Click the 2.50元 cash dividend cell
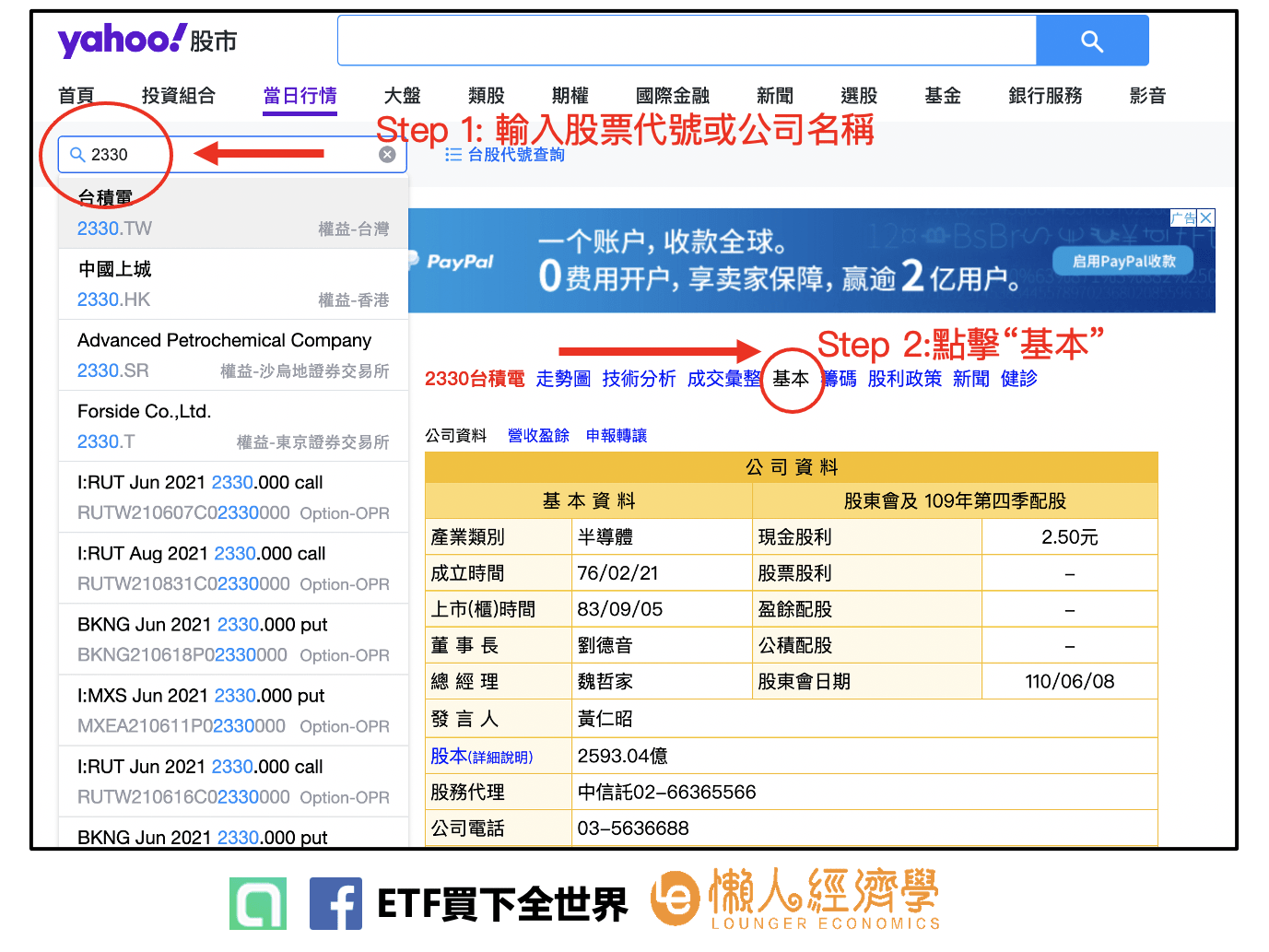Screen dimensions: 1269x952 click(1070, 537)
